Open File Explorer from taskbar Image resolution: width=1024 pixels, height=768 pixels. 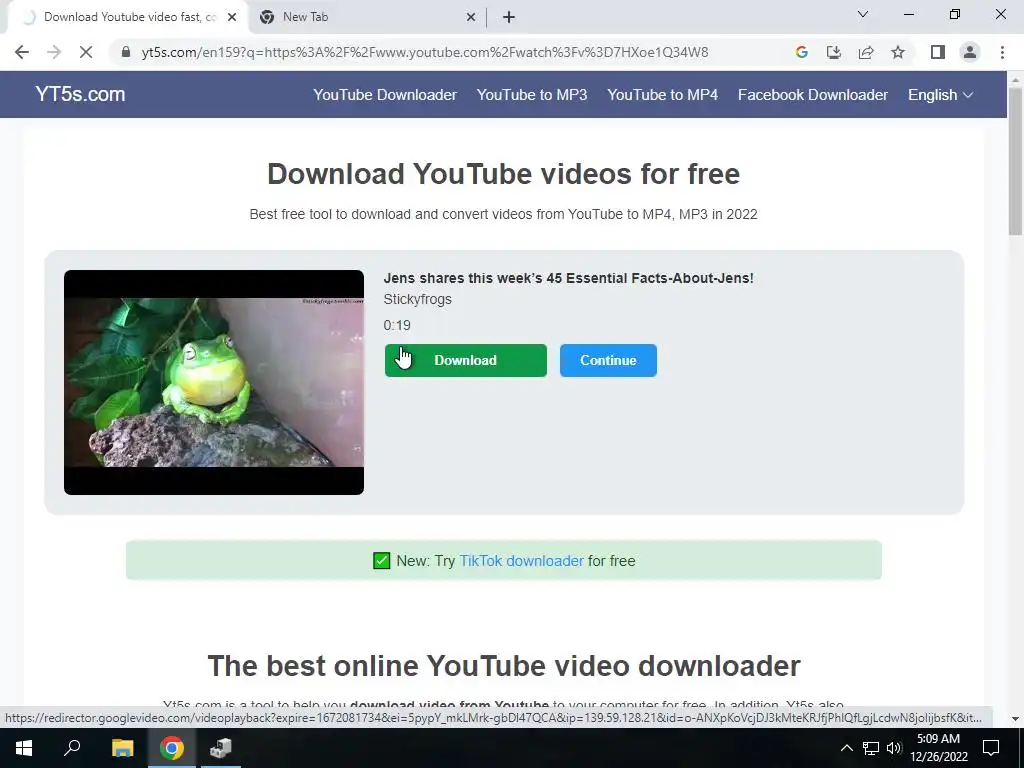click(122, 748)
